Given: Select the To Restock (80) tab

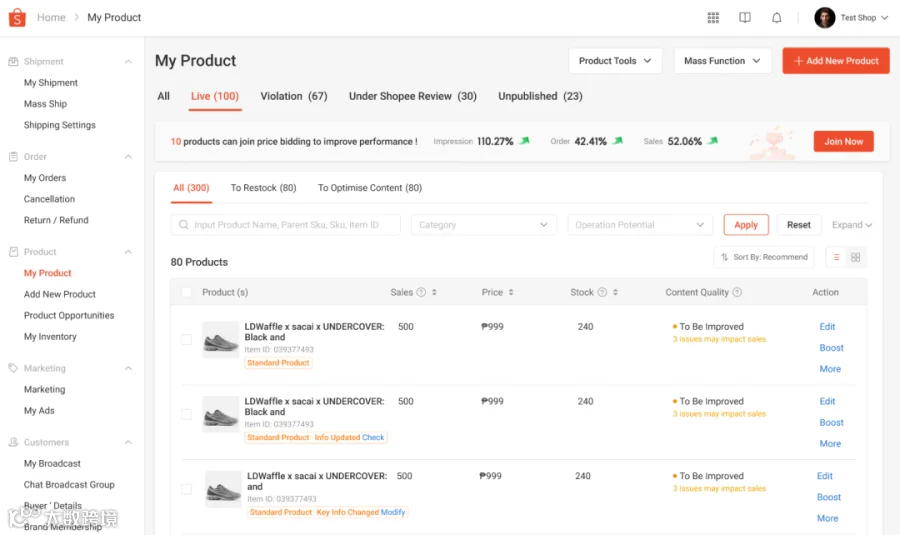Looking at the screenshot, I should click(263, 188).
